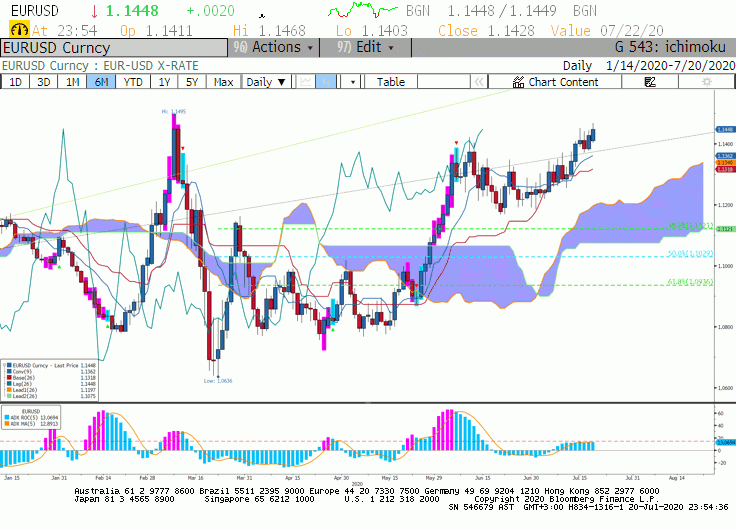Screen dimensions: 736x530
Task: Switch to 1Y time range
Action: point(164,82)
